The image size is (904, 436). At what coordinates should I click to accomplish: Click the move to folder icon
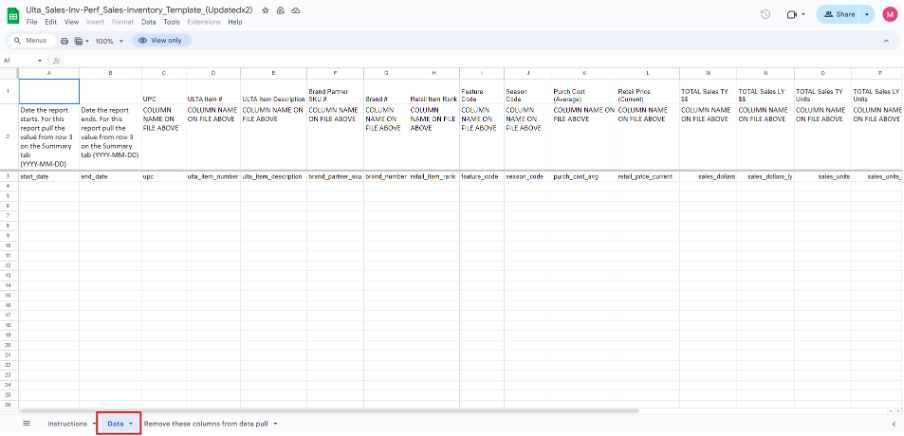coord(280,9)
